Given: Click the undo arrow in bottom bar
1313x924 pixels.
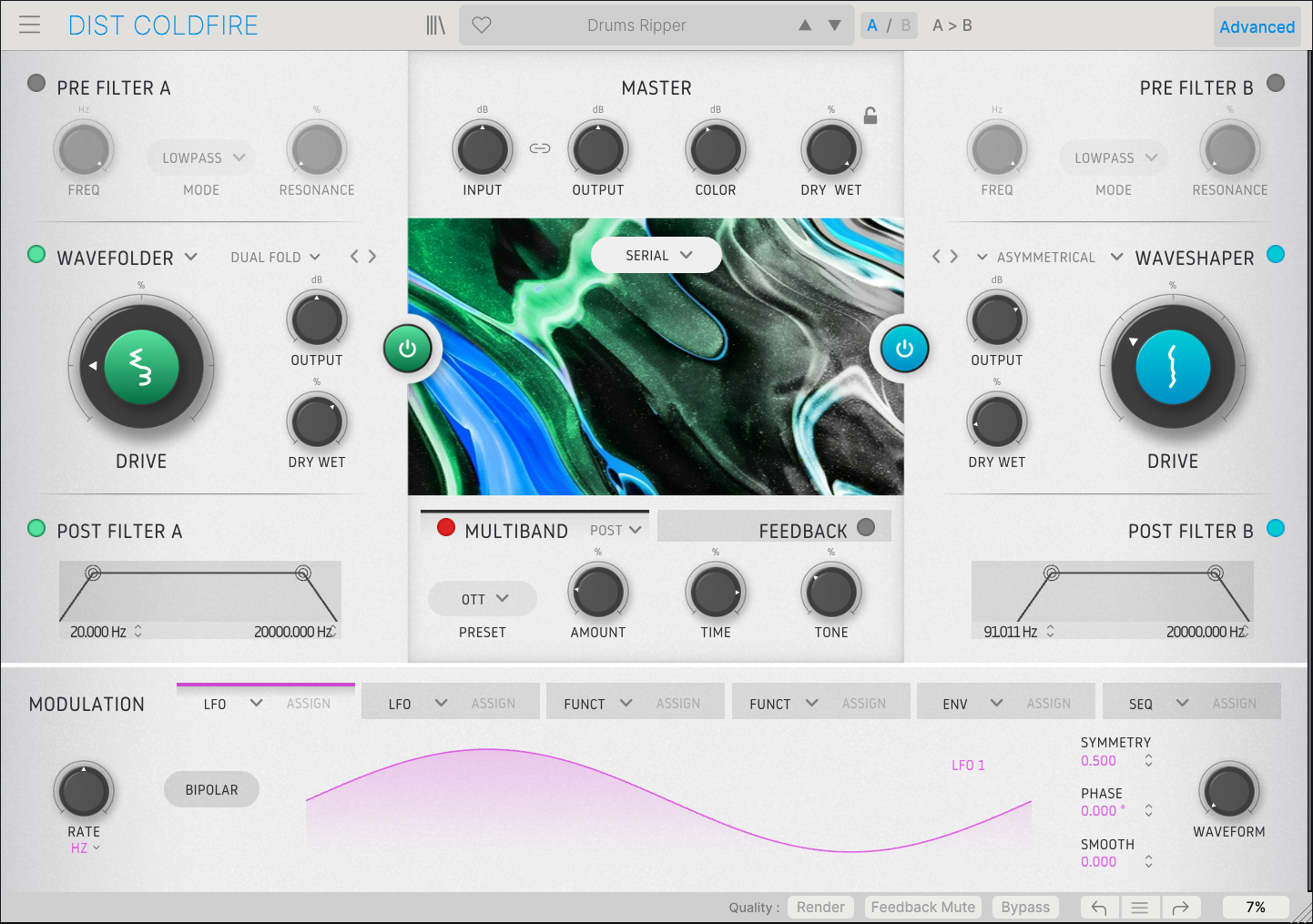Looking at the screenshot, I should coord(1099,908).
